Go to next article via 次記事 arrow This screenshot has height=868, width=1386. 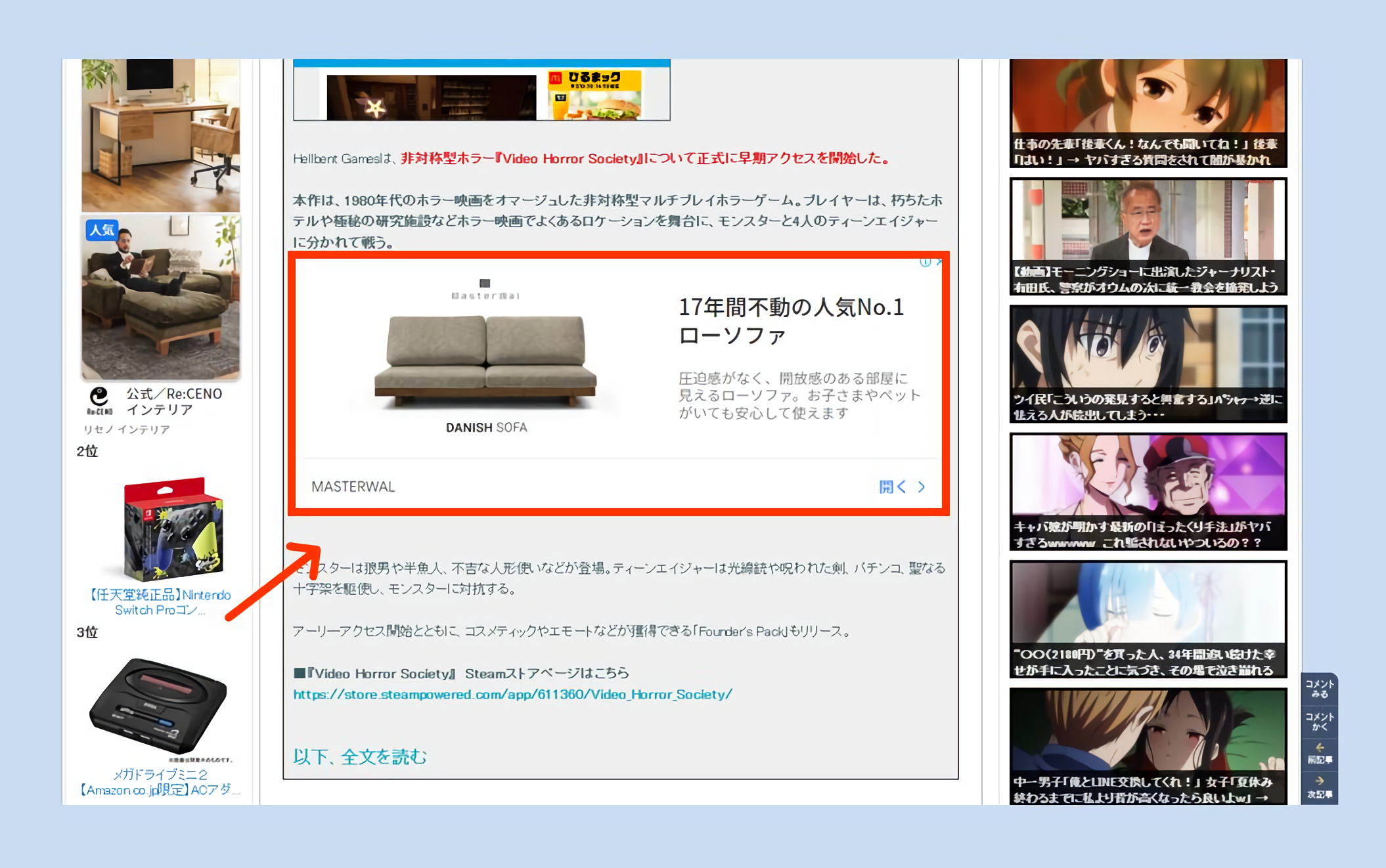(1320, 787)
